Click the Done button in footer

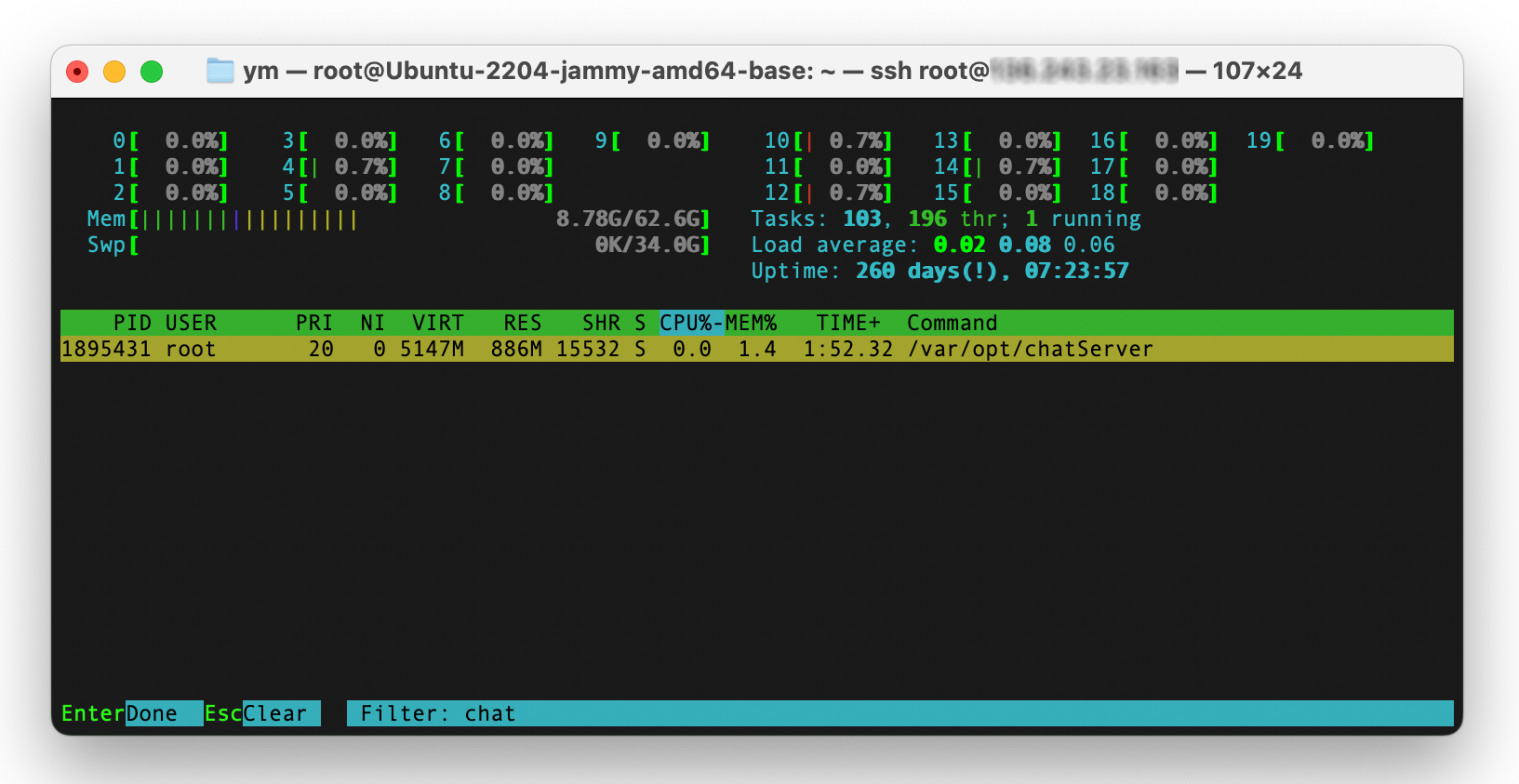click(x=164, y=713)
